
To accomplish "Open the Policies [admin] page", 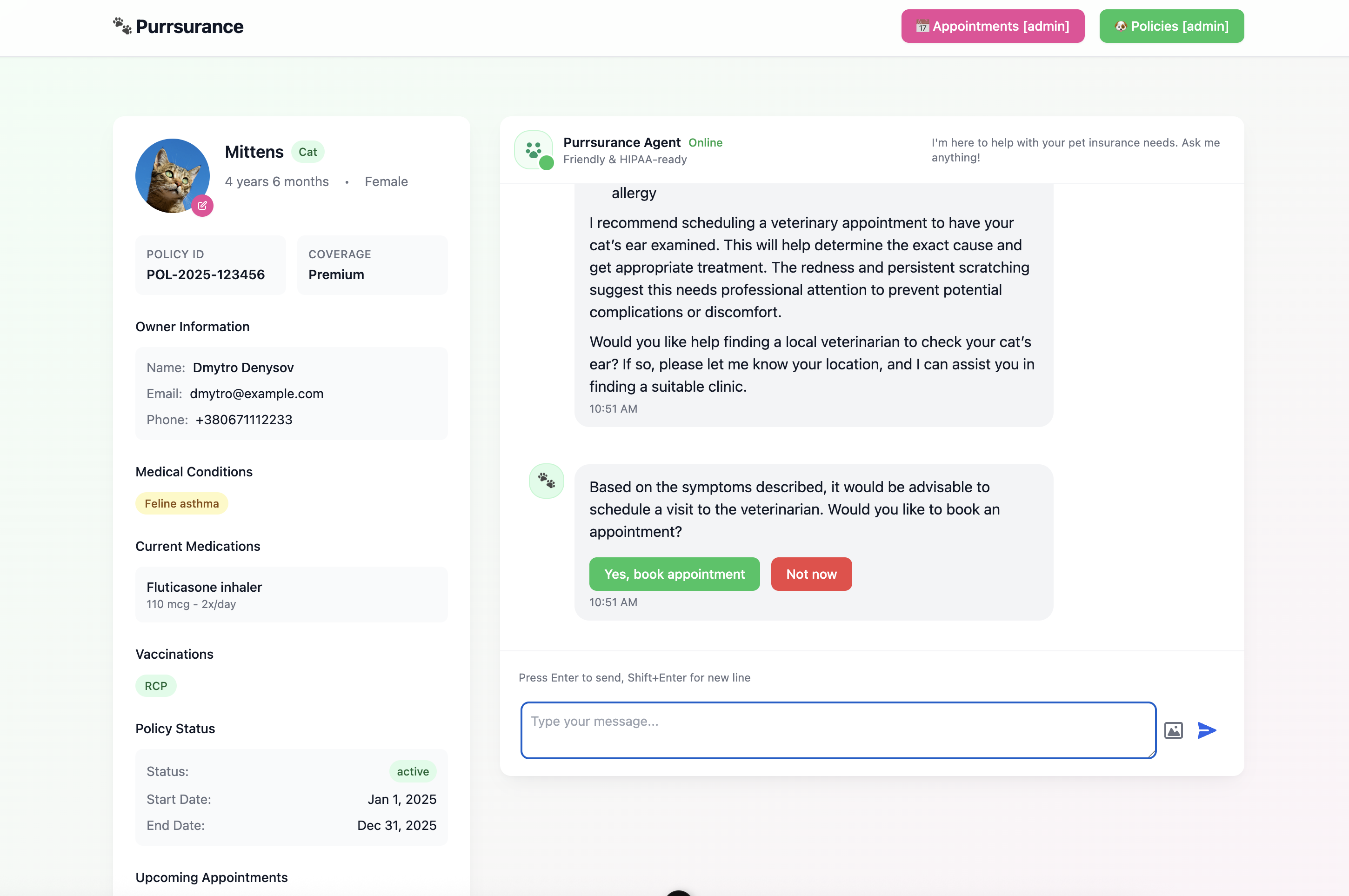I will [x=1171, y=27].
